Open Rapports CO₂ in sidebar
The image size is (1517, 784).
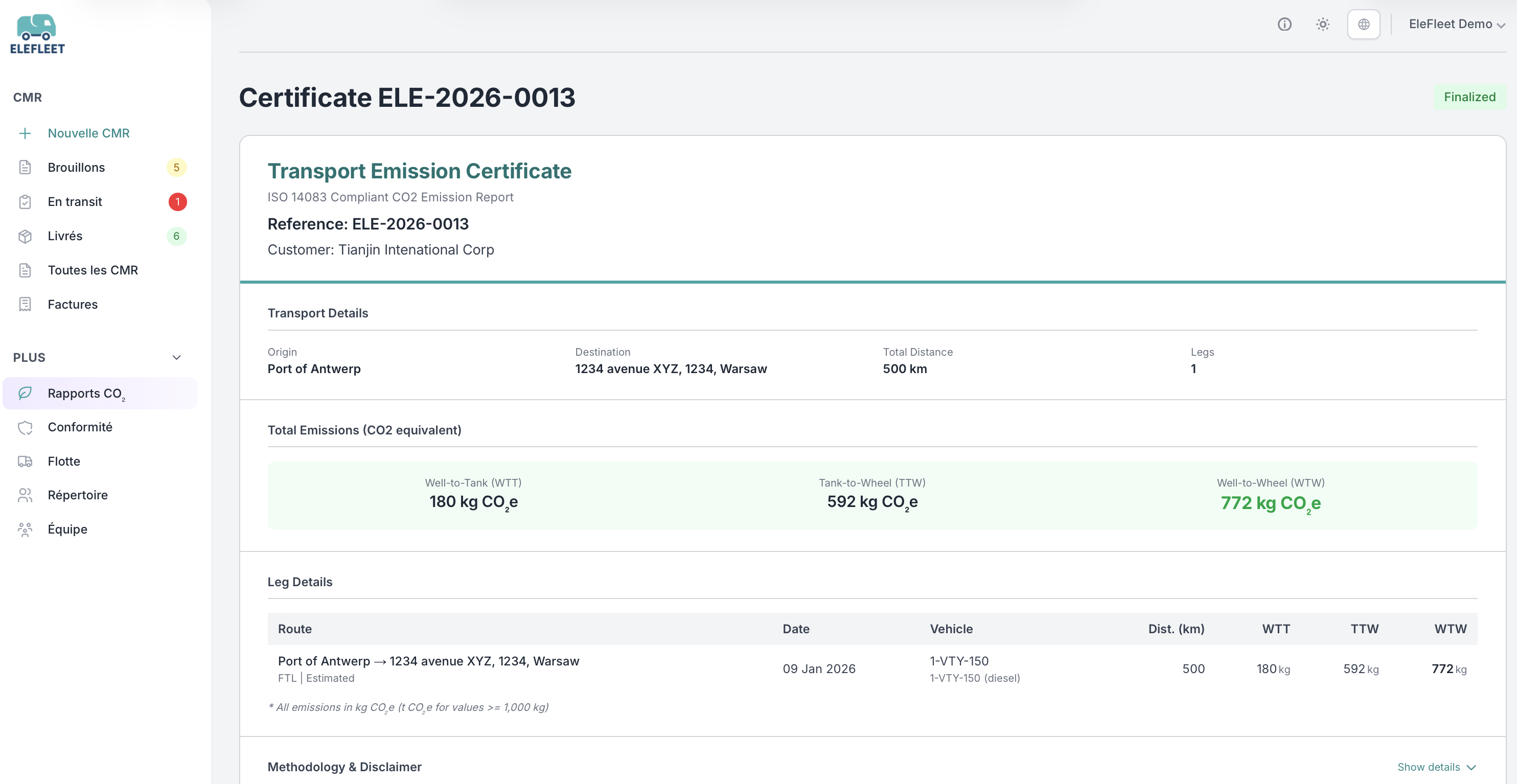tap(86, 393)
